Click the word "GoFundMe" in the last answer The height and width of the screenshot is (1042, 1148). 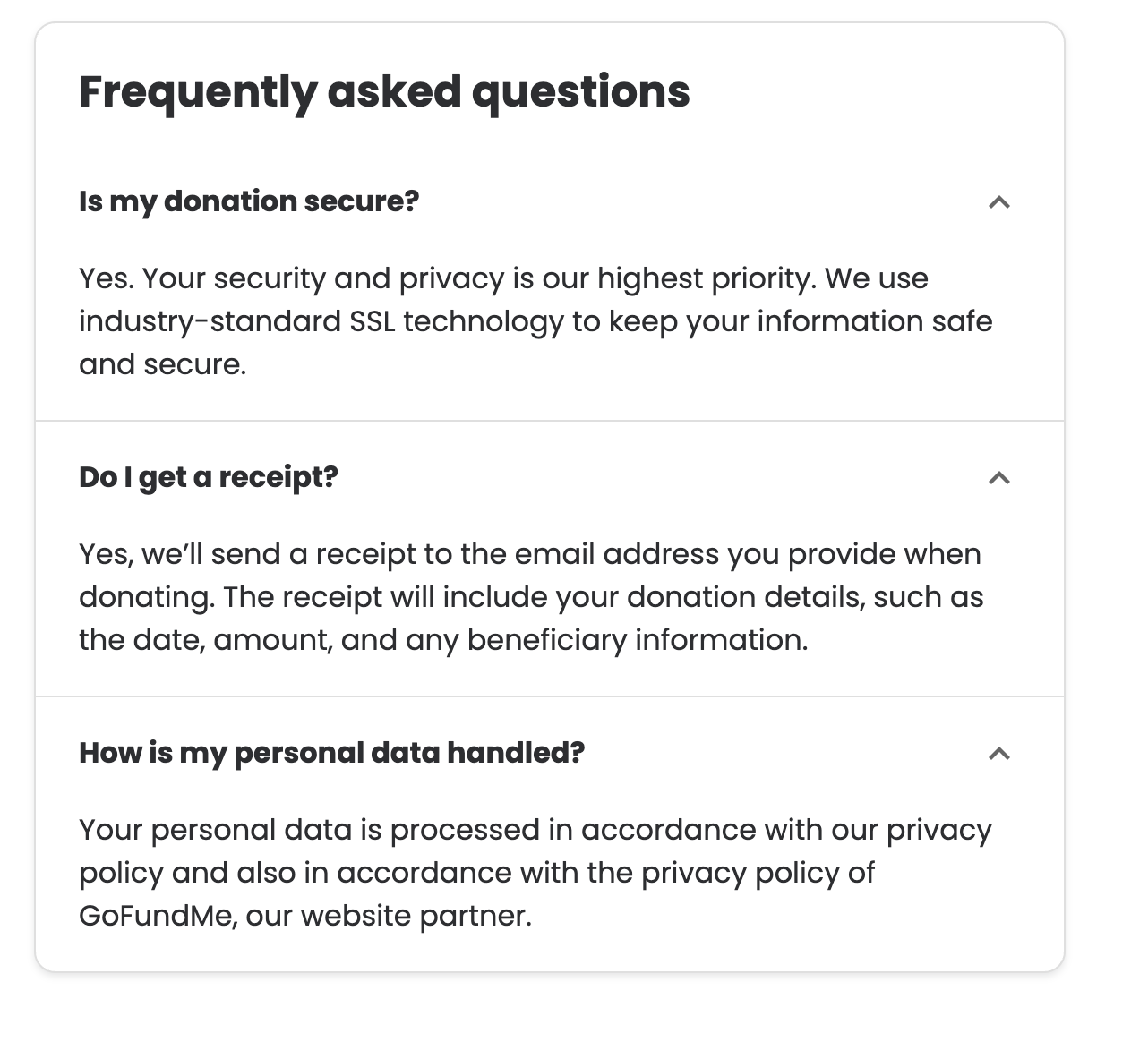tap(155, 916)
